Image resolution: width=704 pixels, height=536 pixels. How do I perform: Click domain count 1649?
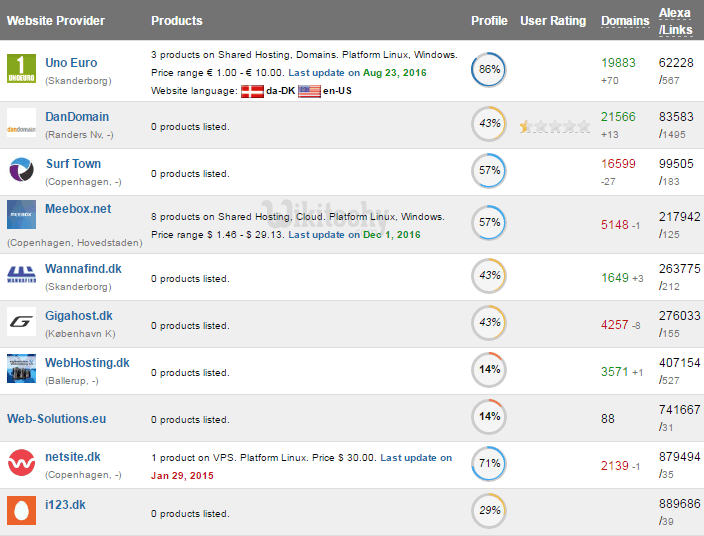point(615,278)
